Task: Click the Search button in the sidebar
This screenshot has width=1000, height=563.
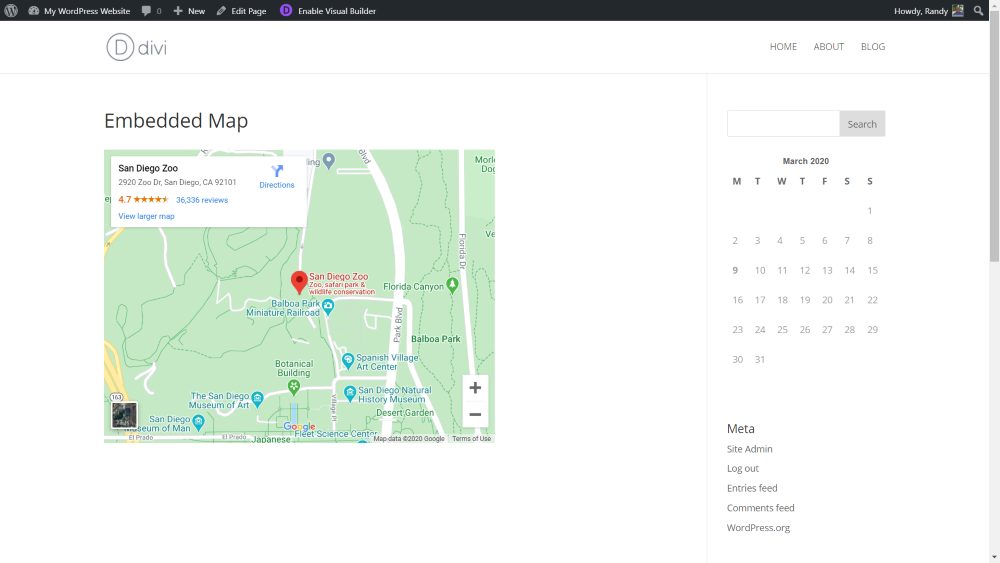Action: pyautogui.click(x=862, y=124)
